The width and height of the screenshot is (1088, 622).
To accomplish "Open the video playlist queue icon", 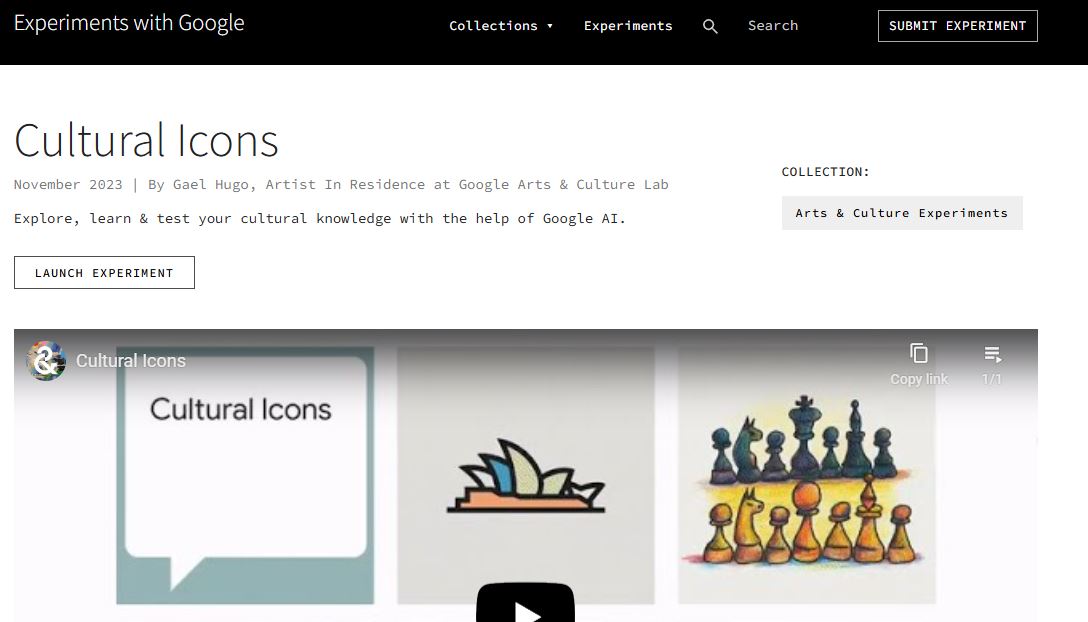I will pos(992,354).
